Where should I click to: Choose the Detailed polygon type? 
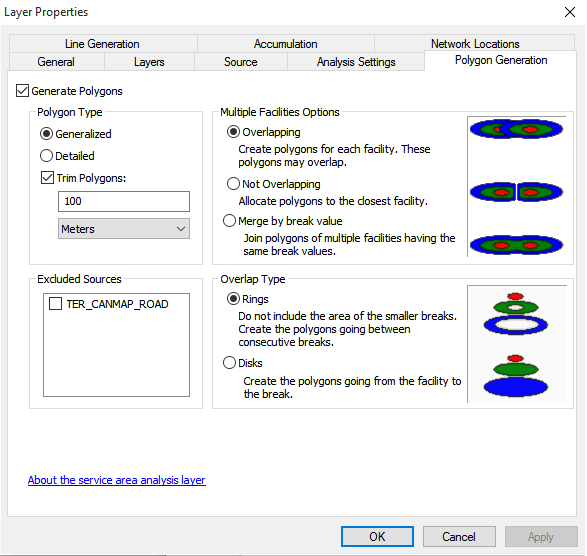46,156
